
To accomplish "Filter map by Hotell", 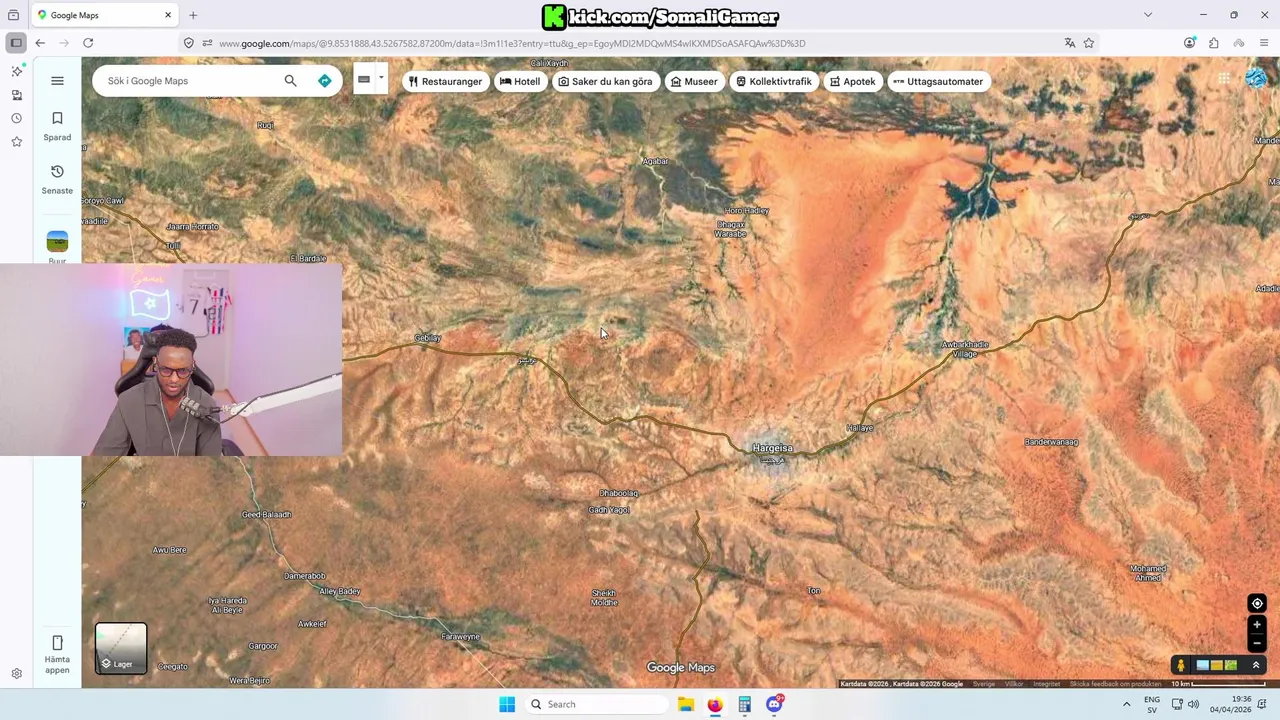I will pyautogui.click(x=520, y=81).
